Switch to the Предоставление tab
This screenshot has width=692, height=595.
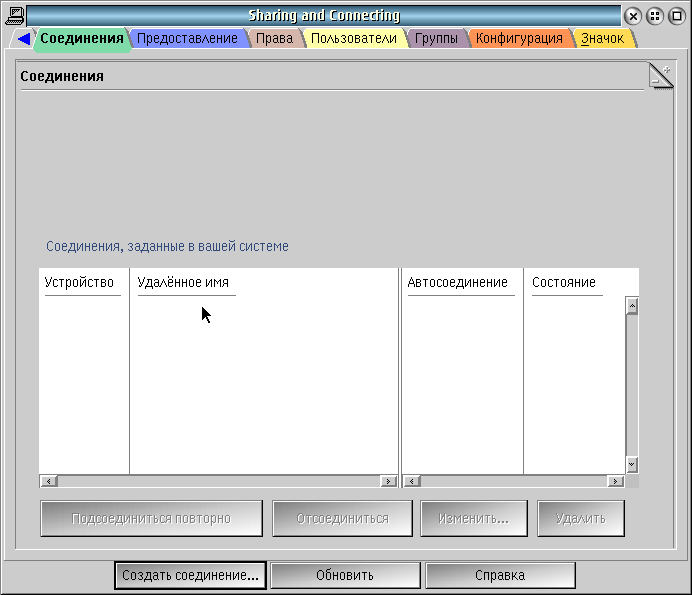pyautogui.click(x=187, y=39)
